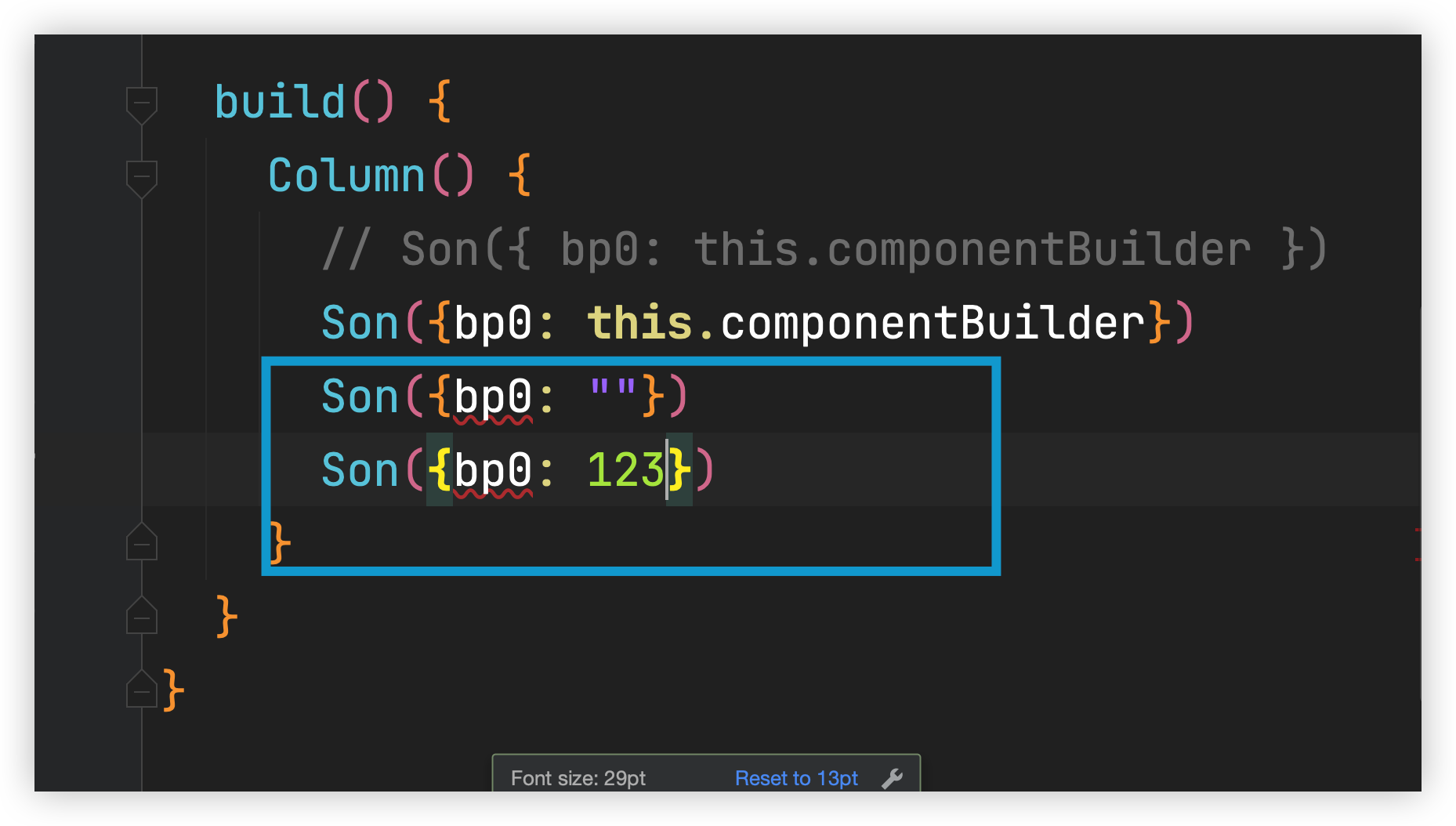Click componentBuilder in the uncommented Son line
This screenshot has width=1456, height=826.
click(x=933, y=323)
